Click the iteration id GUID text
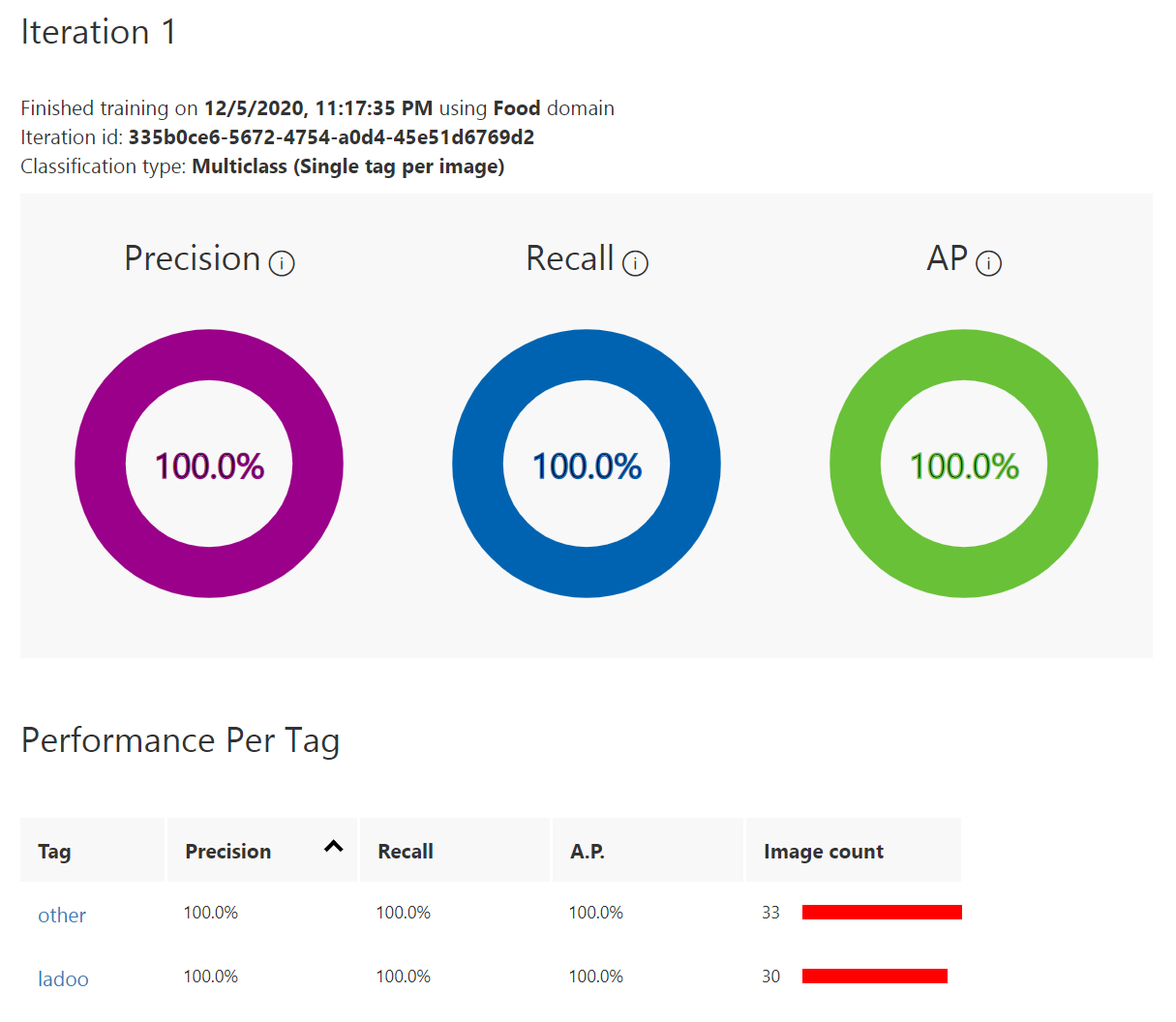The width and height of the screenshot is (1176, 1022). coord(331,137)
